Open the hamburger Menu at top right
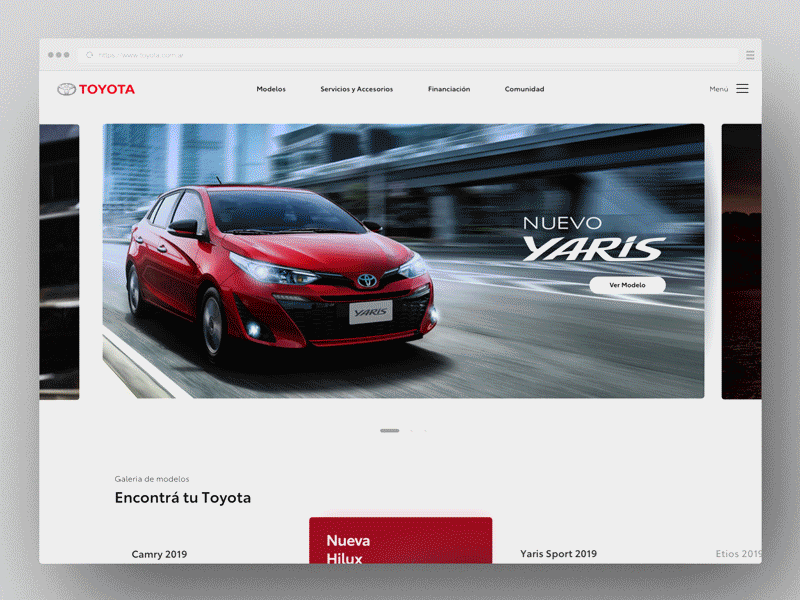800x600 pixels. 741,88
